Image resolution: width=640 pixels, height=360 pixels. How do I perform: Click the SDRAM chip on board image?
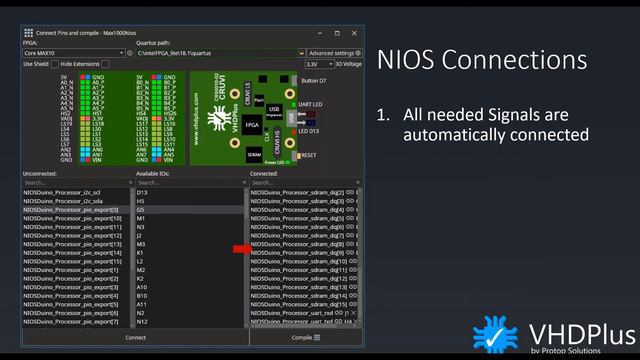(x=254, y=155)
